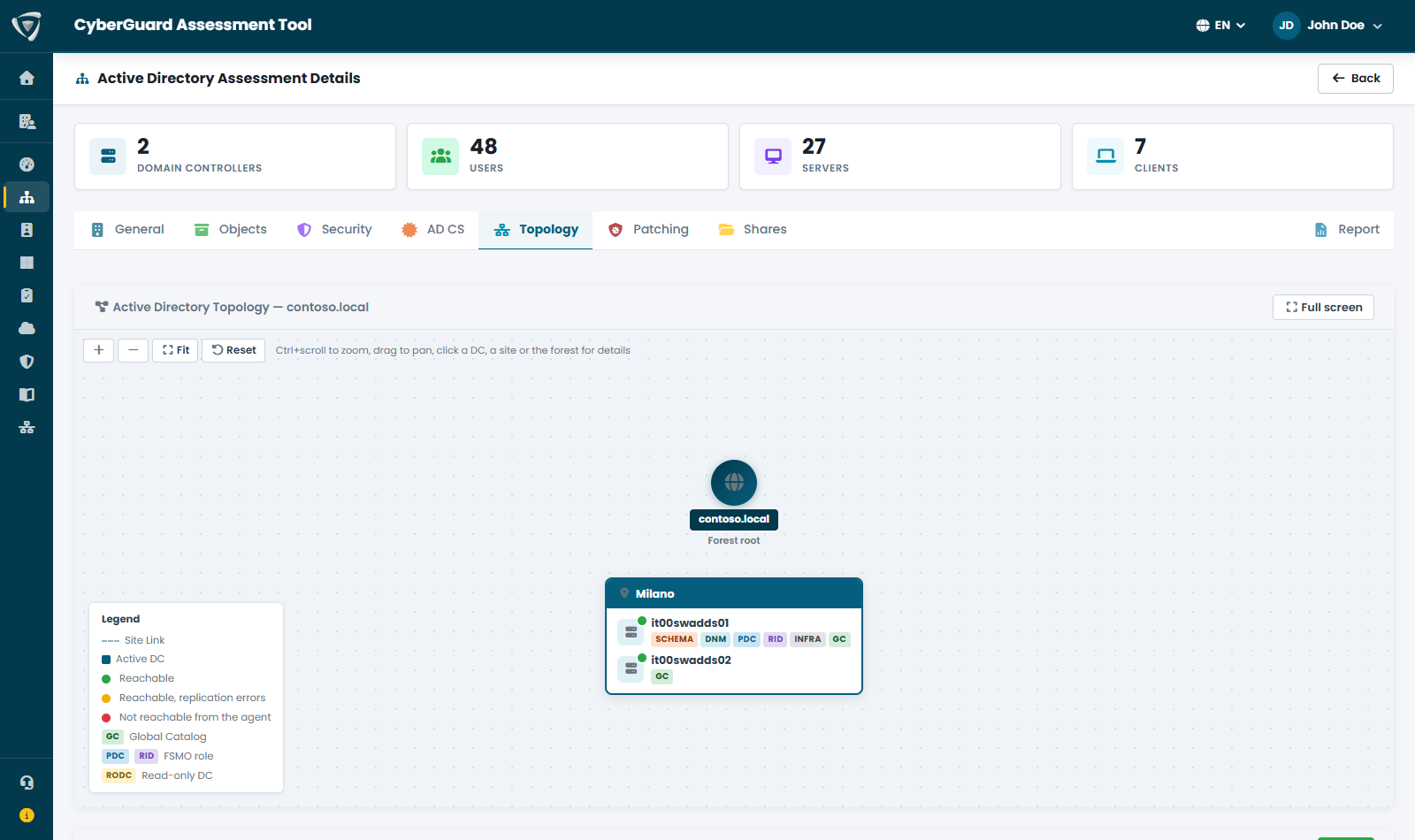
Task: Click the Servers monitor icon
Action: (x=773, y=157)
